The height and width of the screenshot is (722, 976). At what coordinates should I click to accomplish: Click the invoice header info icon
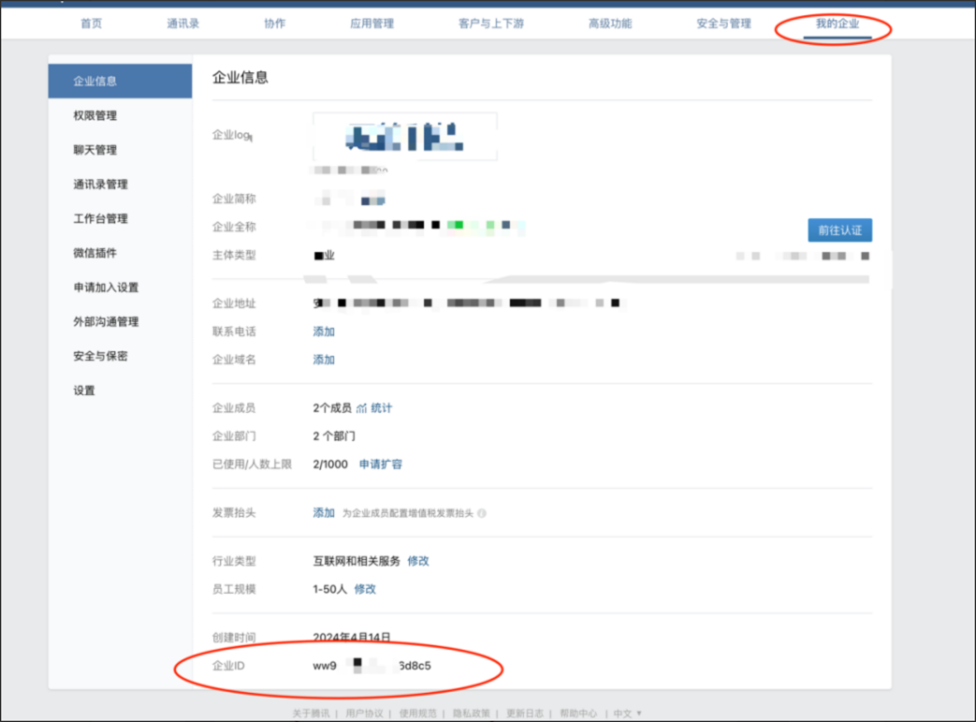click(x=482, y=513)
